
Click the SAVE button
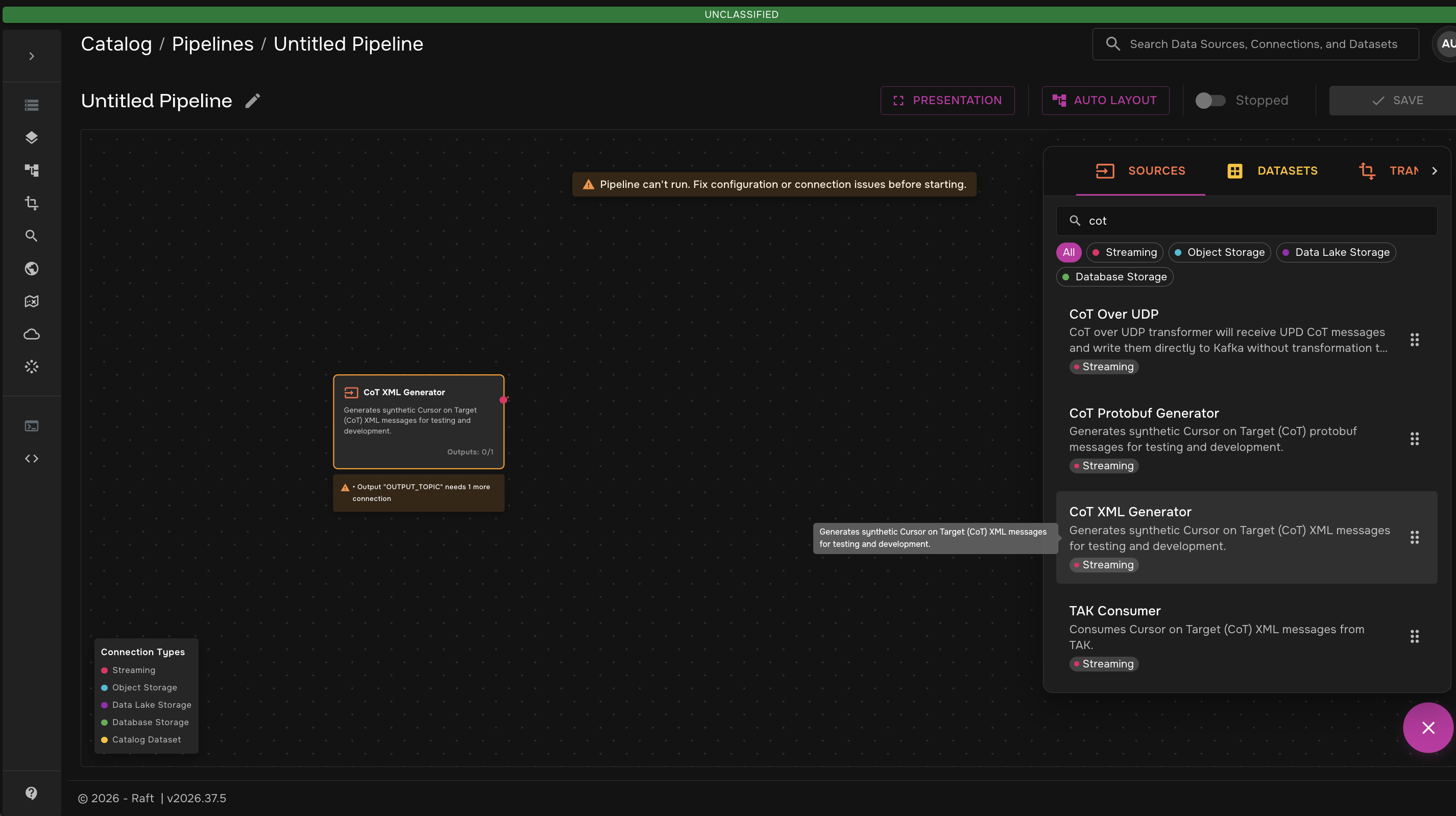point(1392,101)
